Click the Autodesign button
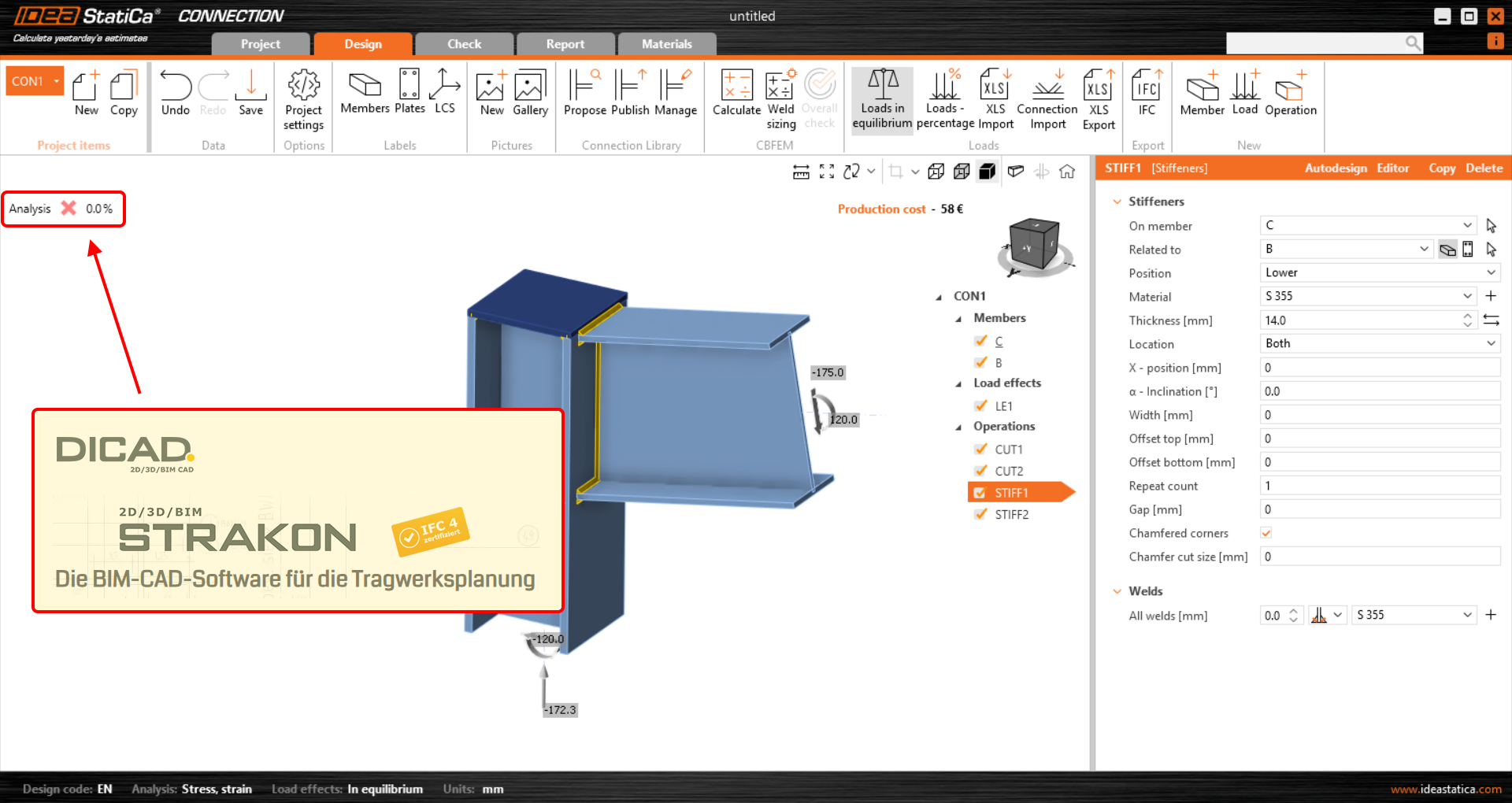Viewport: 1512px width, 803px height. (1335, 168)
